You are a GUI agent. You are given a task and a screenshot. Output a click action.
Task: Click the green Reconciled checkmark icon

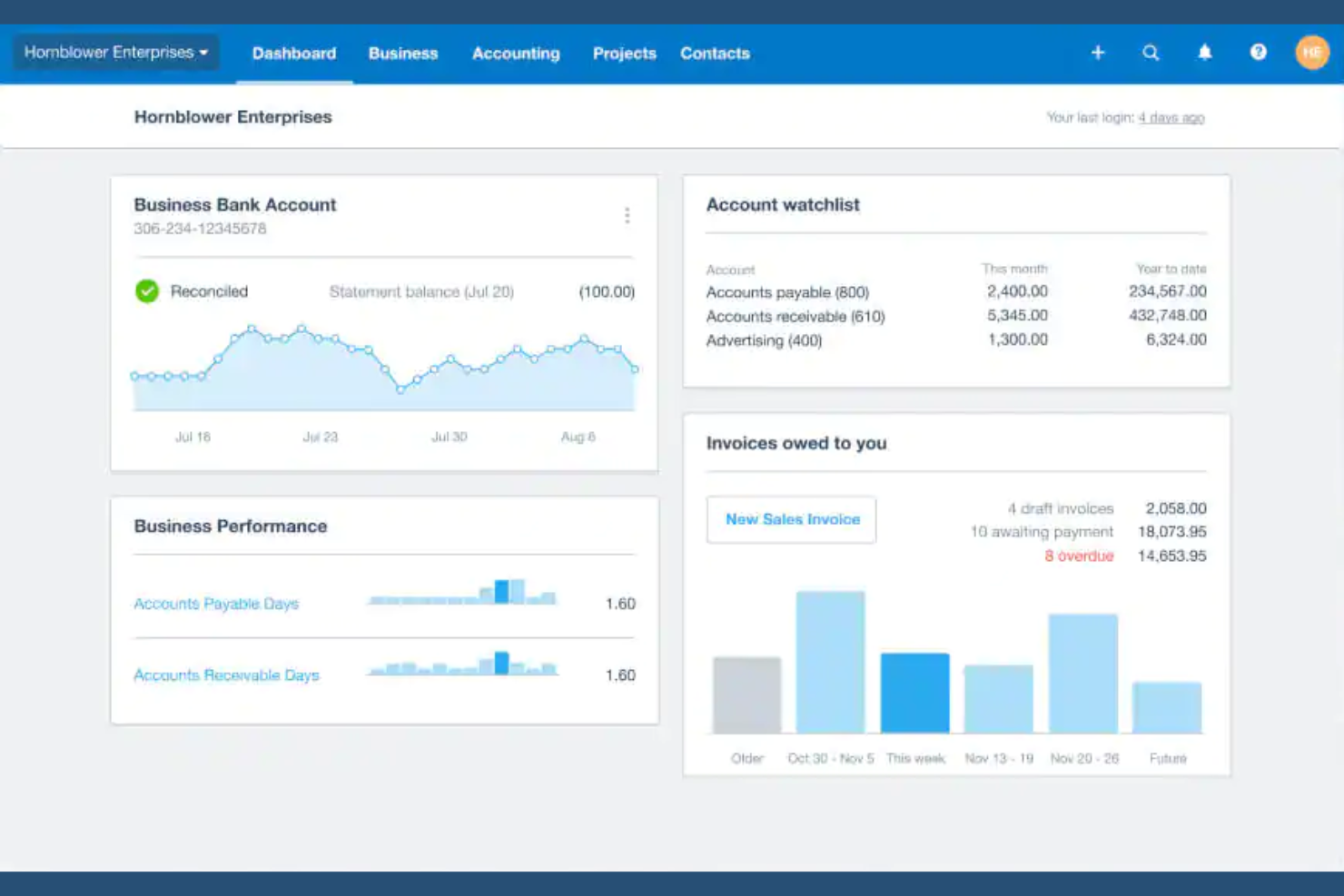pos(146,291)
